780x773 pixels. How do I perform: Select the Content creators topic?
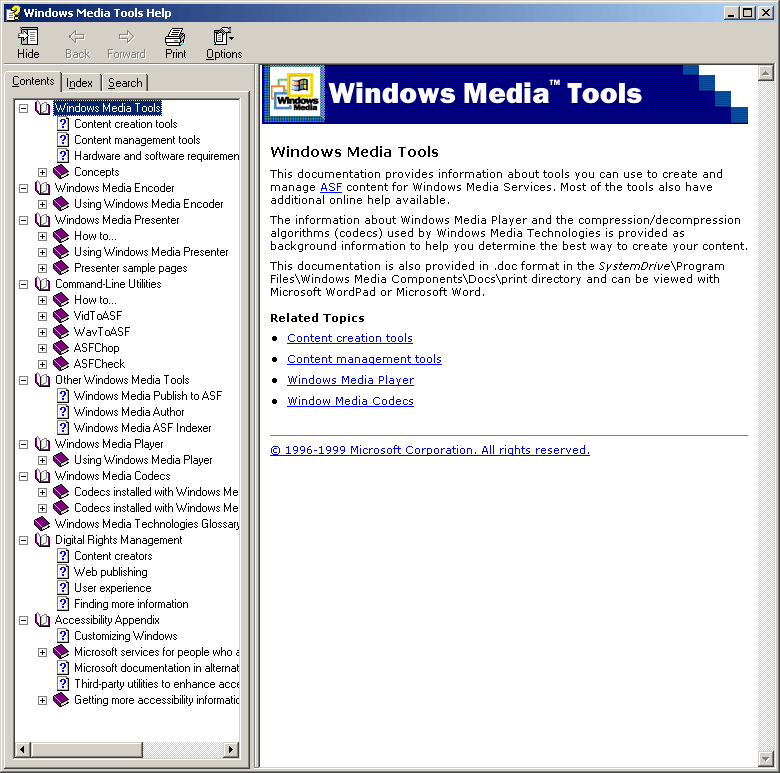(x=113, y=556)
